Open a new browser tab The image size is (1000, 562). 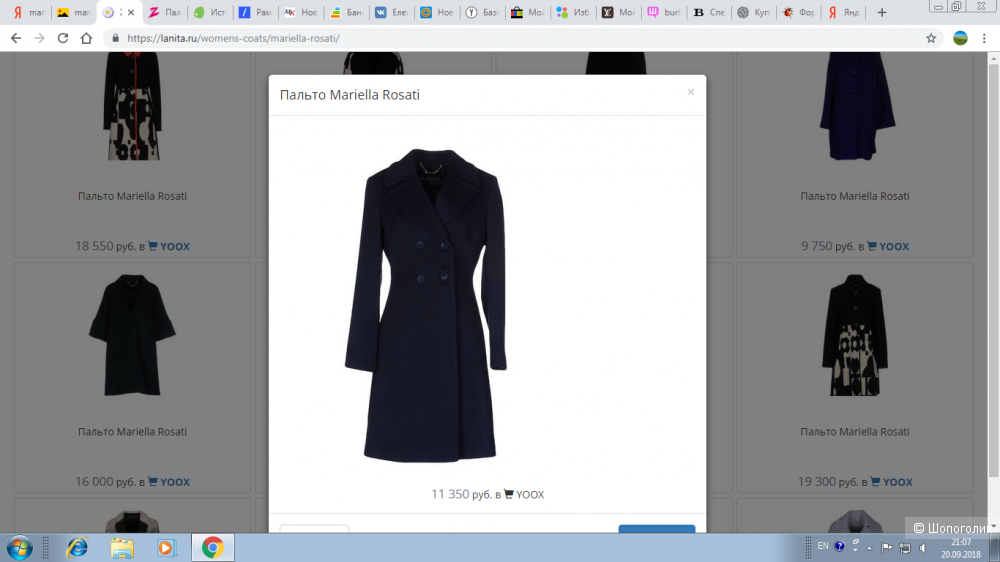881,12
